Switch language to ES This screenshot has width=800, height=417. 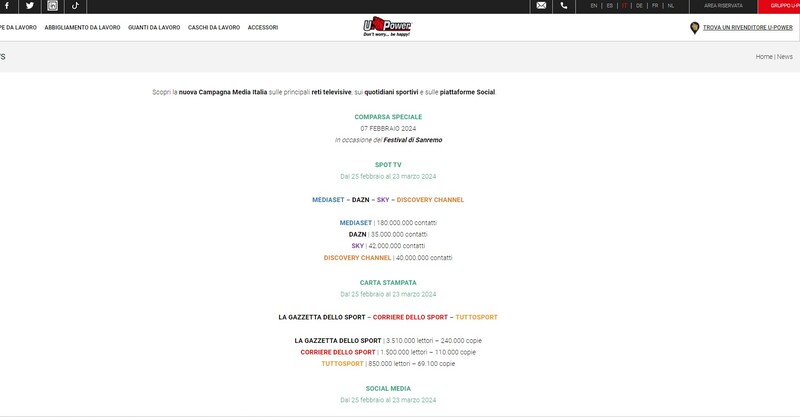(x=610, y=6)
